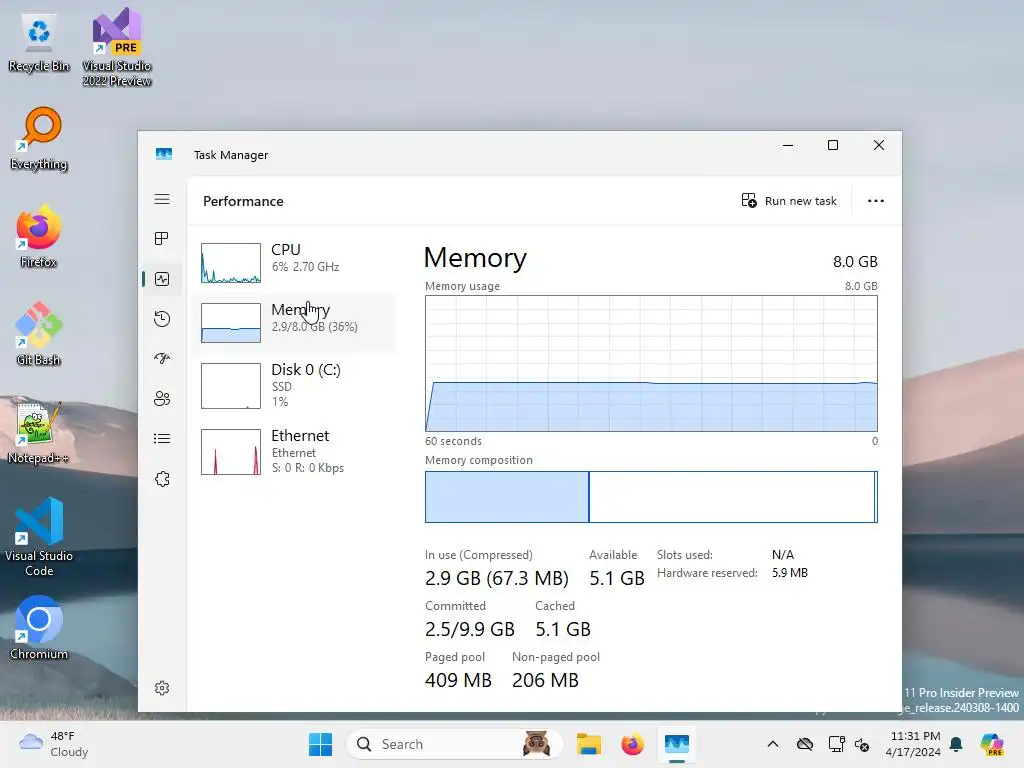Image resolution: width=1024 pixels, height=768 pixels.
Task: Click the cloud sync tray icon
Action: [805, 744]
